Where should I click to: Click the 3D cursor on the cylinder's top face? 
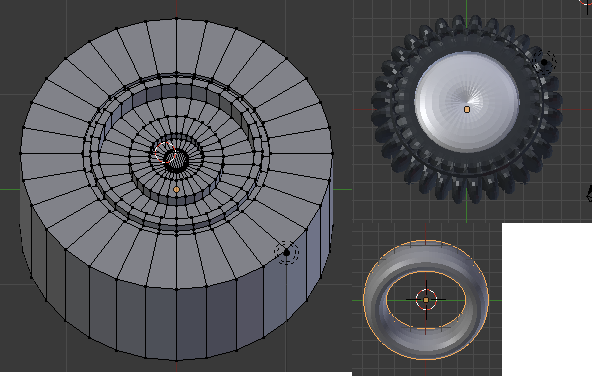[x=165, y=153]
